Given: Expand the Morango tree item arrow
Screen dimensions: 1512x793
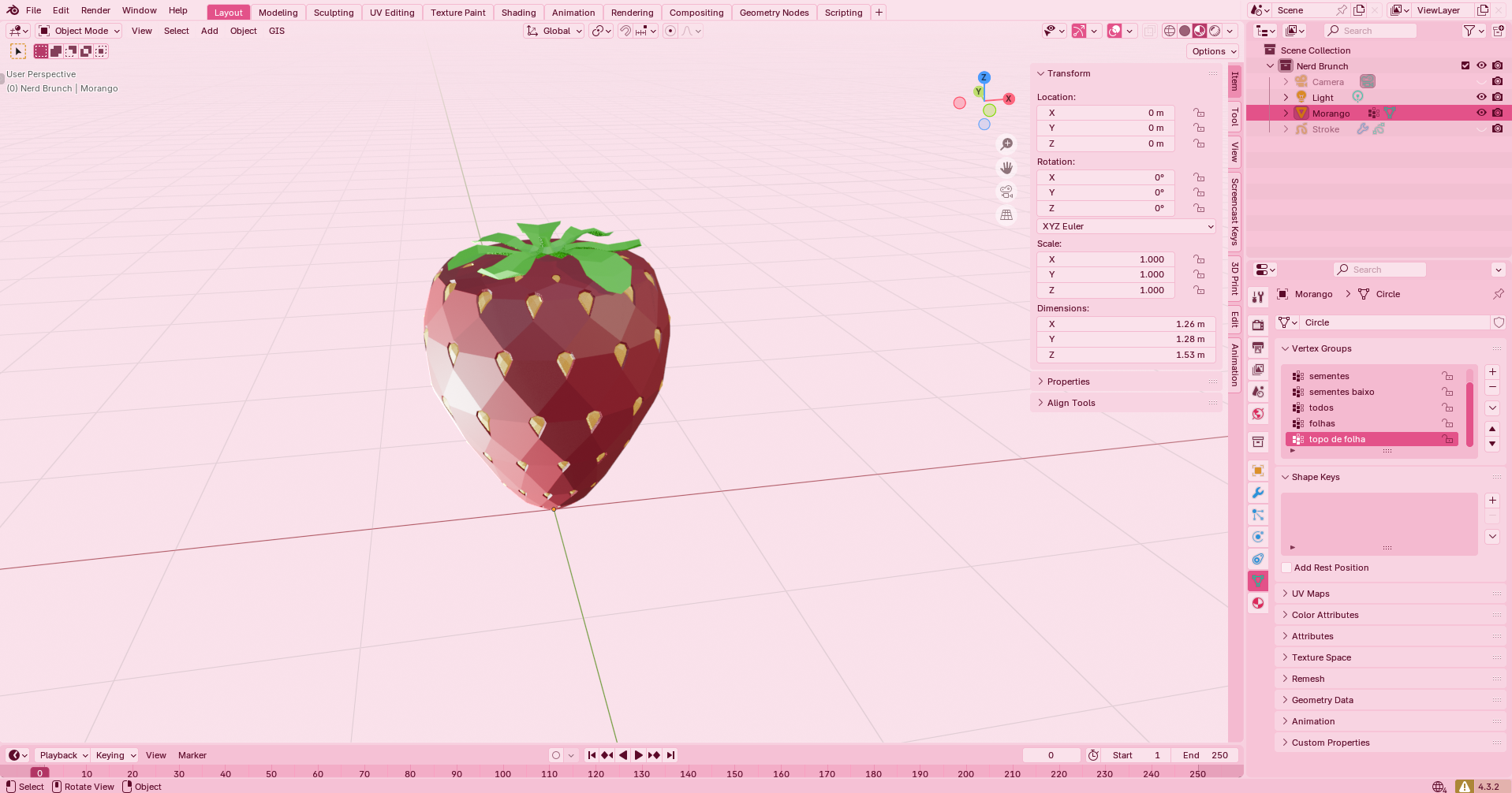Looking at the screenshot, I should coord(1286,113).
